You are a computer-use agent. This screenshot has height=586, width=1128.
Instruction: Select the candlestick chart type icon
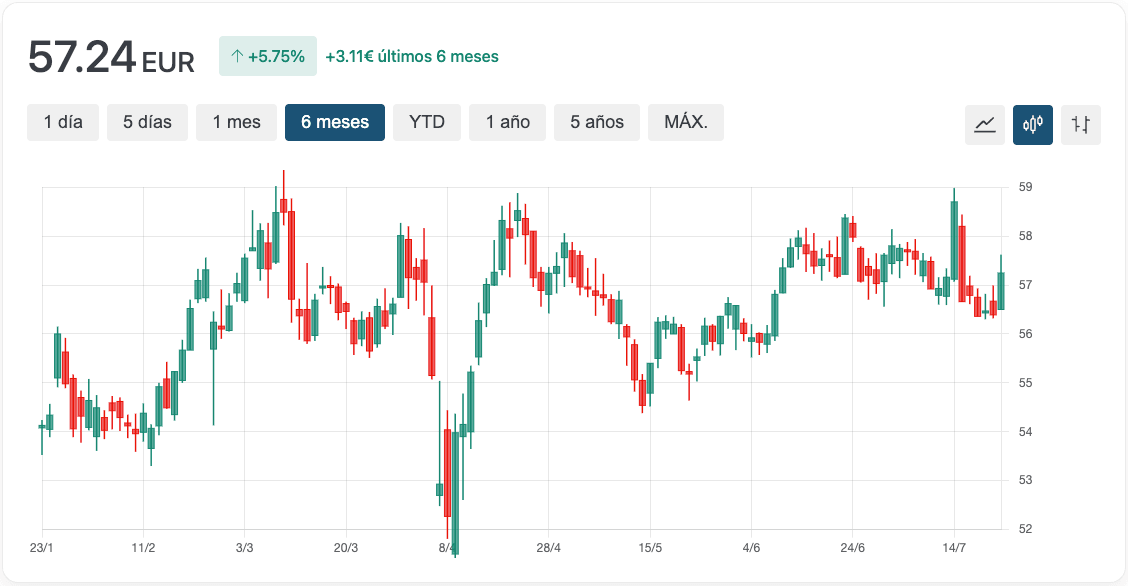click(x=1033, y=125)
